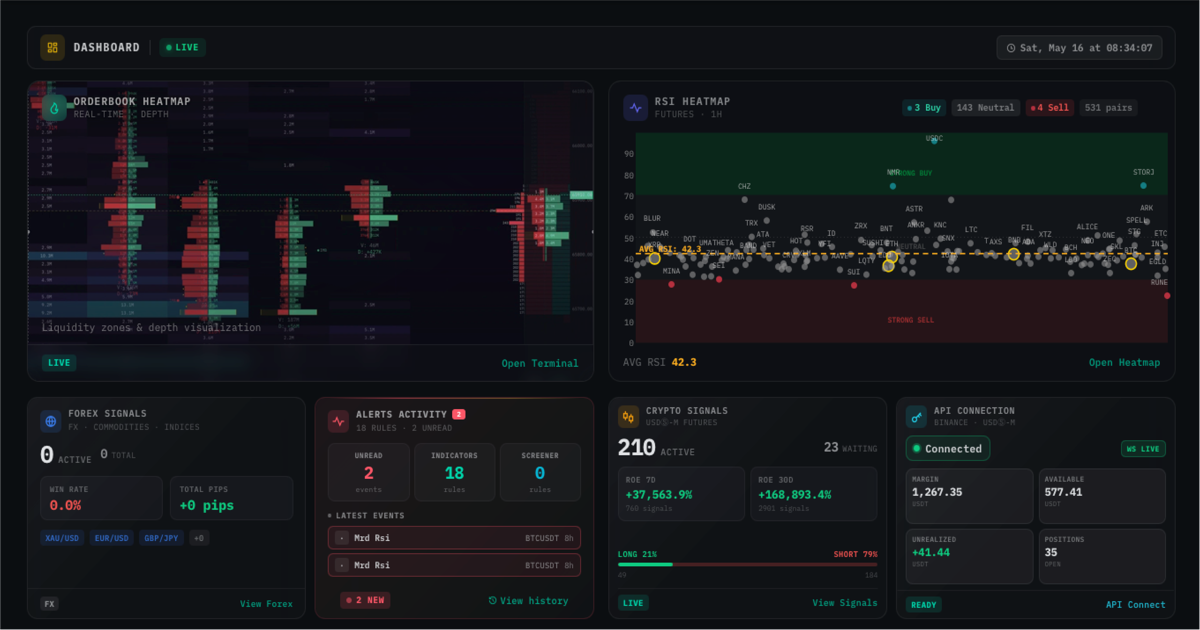Click the +0 more pairs chip
This screenshot has width=1200, height=630.
(x=199, y=538)
